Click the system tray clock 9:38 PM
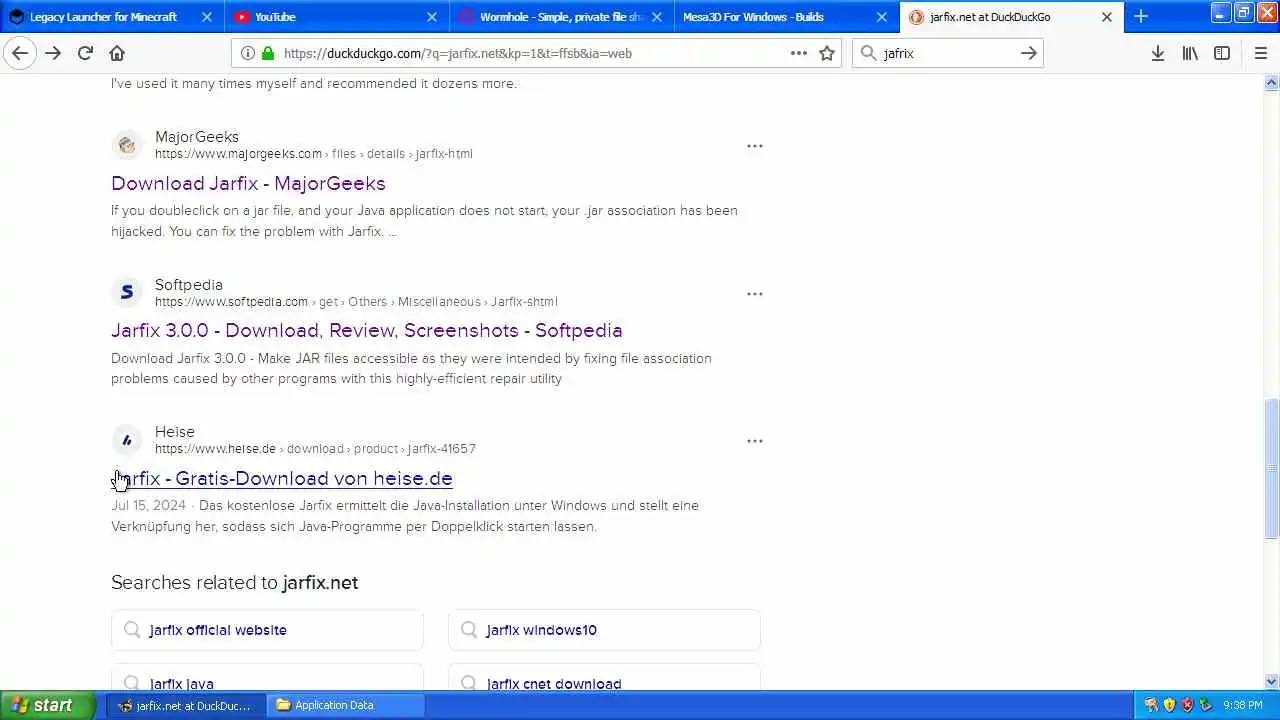Viewport: 1280px width, 720px height. pos(1243,705)
